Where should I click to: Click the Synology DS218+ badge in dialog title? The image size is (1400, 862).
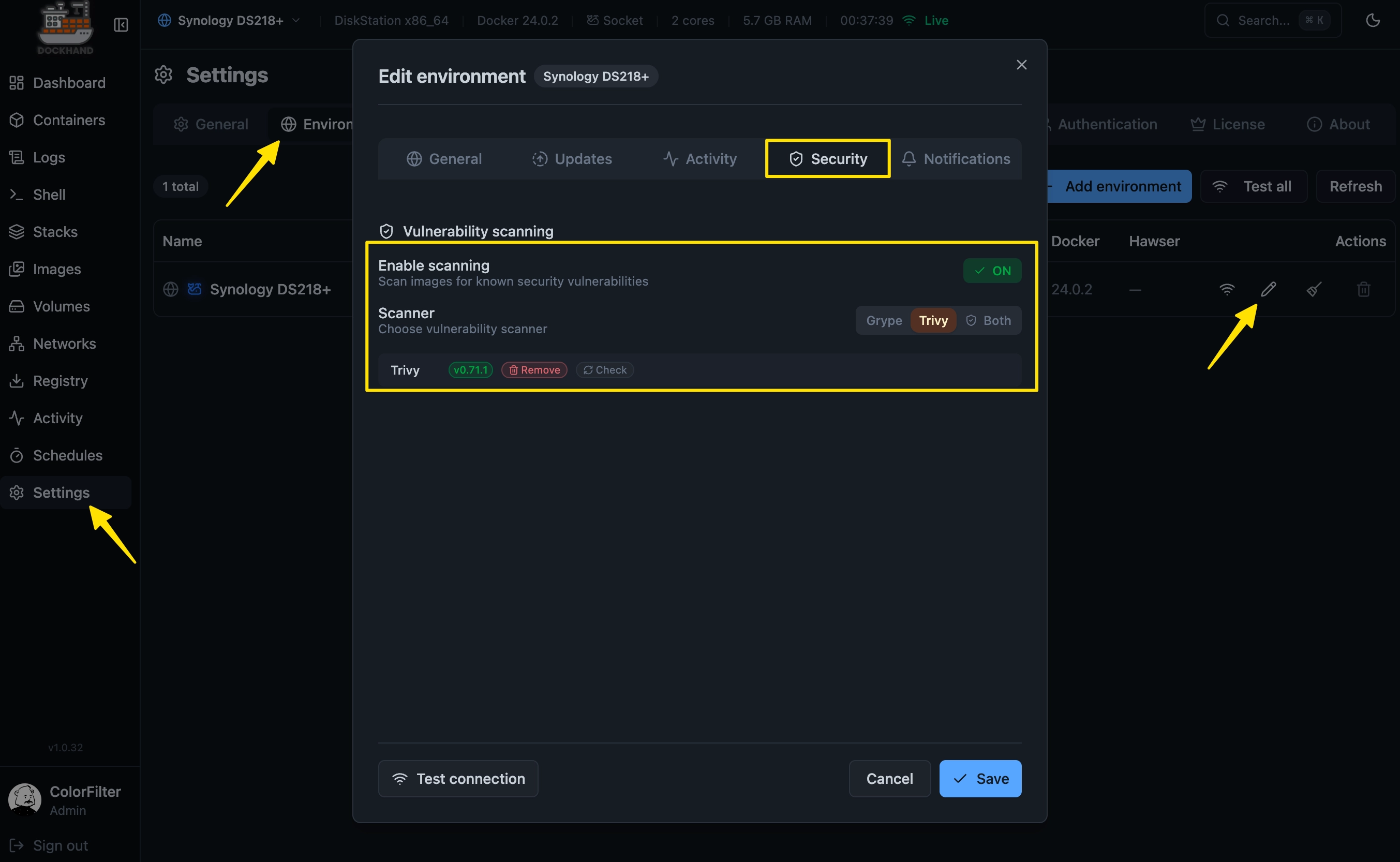[595, 77]
